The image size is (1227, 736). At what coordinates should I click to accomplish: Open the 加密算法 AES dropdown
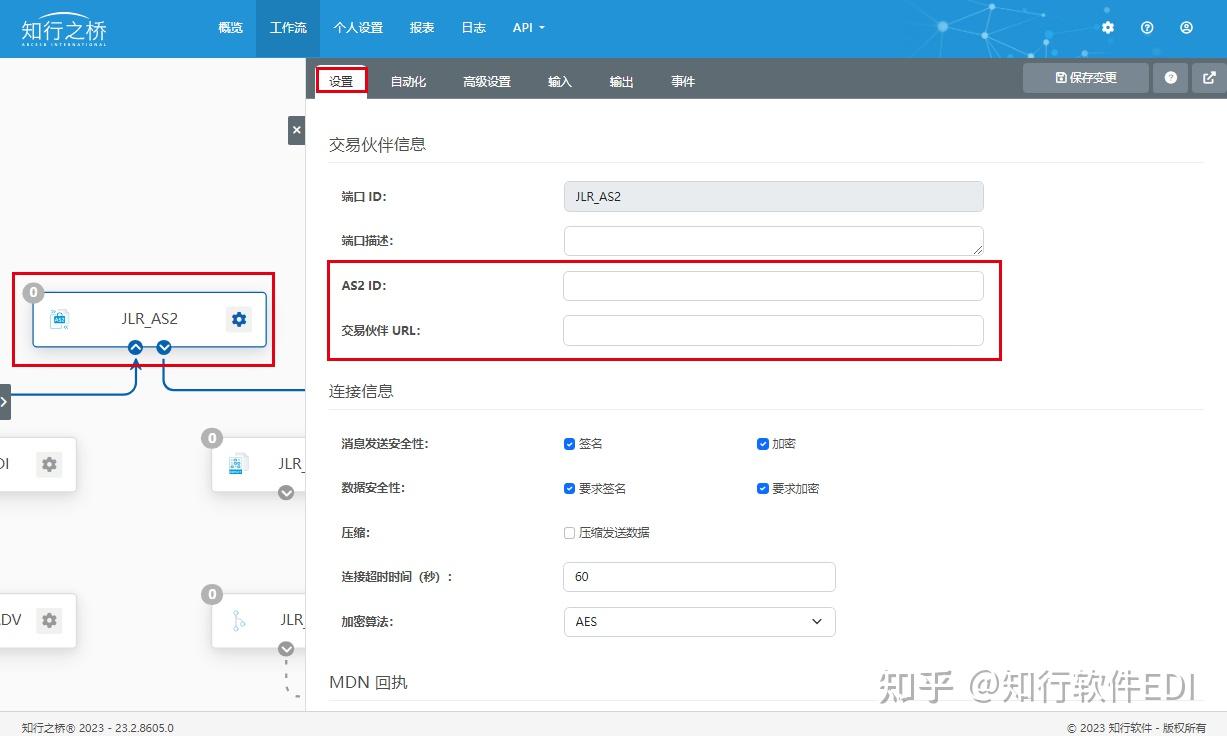pos(698,621)
